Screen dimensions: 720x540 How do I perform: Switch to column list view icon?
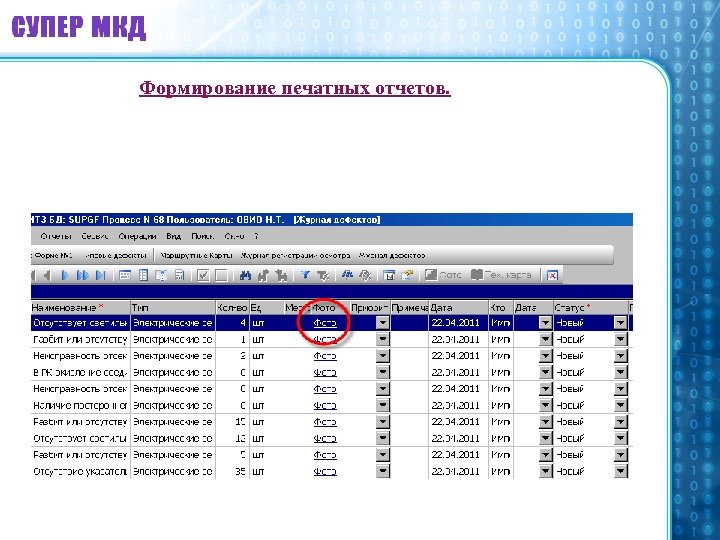click(143, 276)
